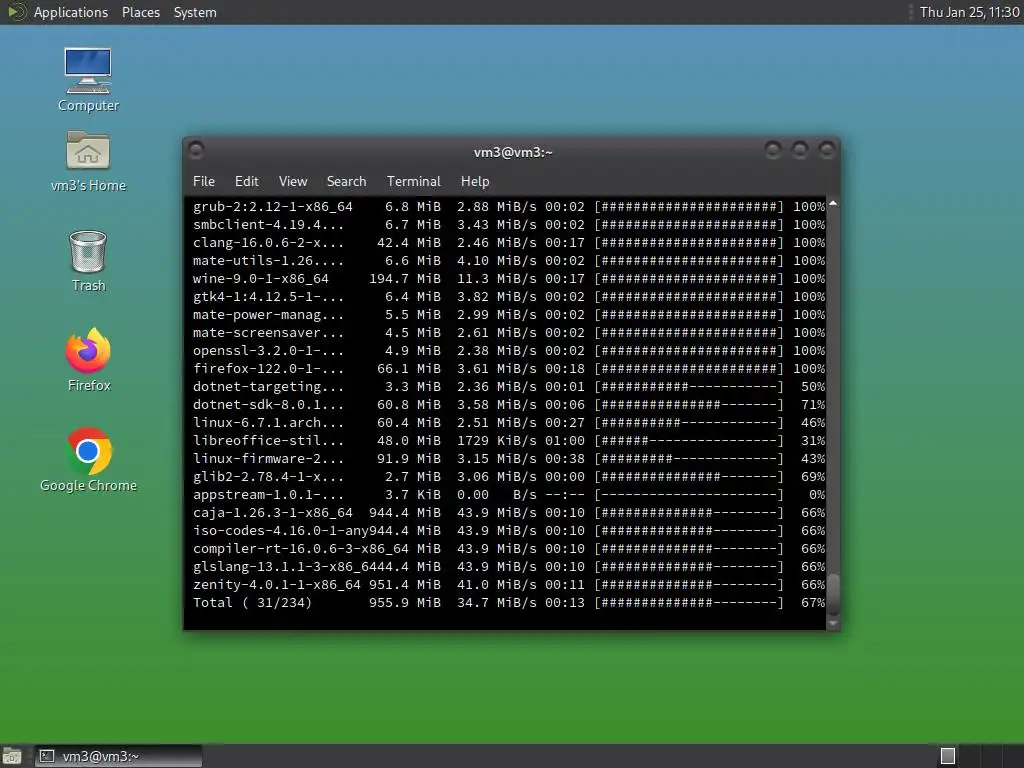The image size is (1024, 768).
Task: Open the terminal File menu
Action: (x=204, y=182)
